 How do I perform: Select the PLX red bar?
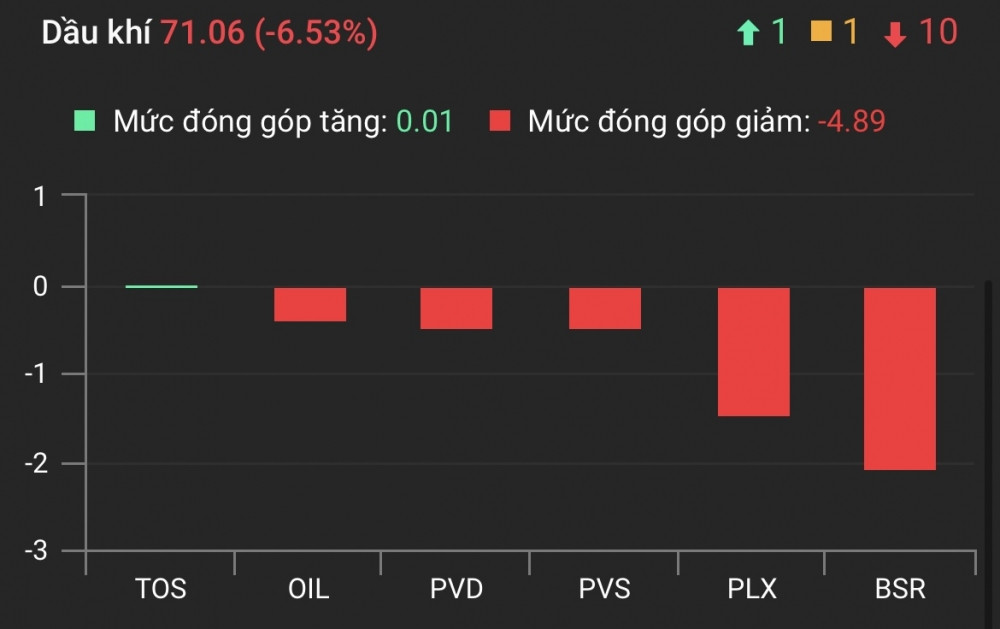(x=753, y=351)
